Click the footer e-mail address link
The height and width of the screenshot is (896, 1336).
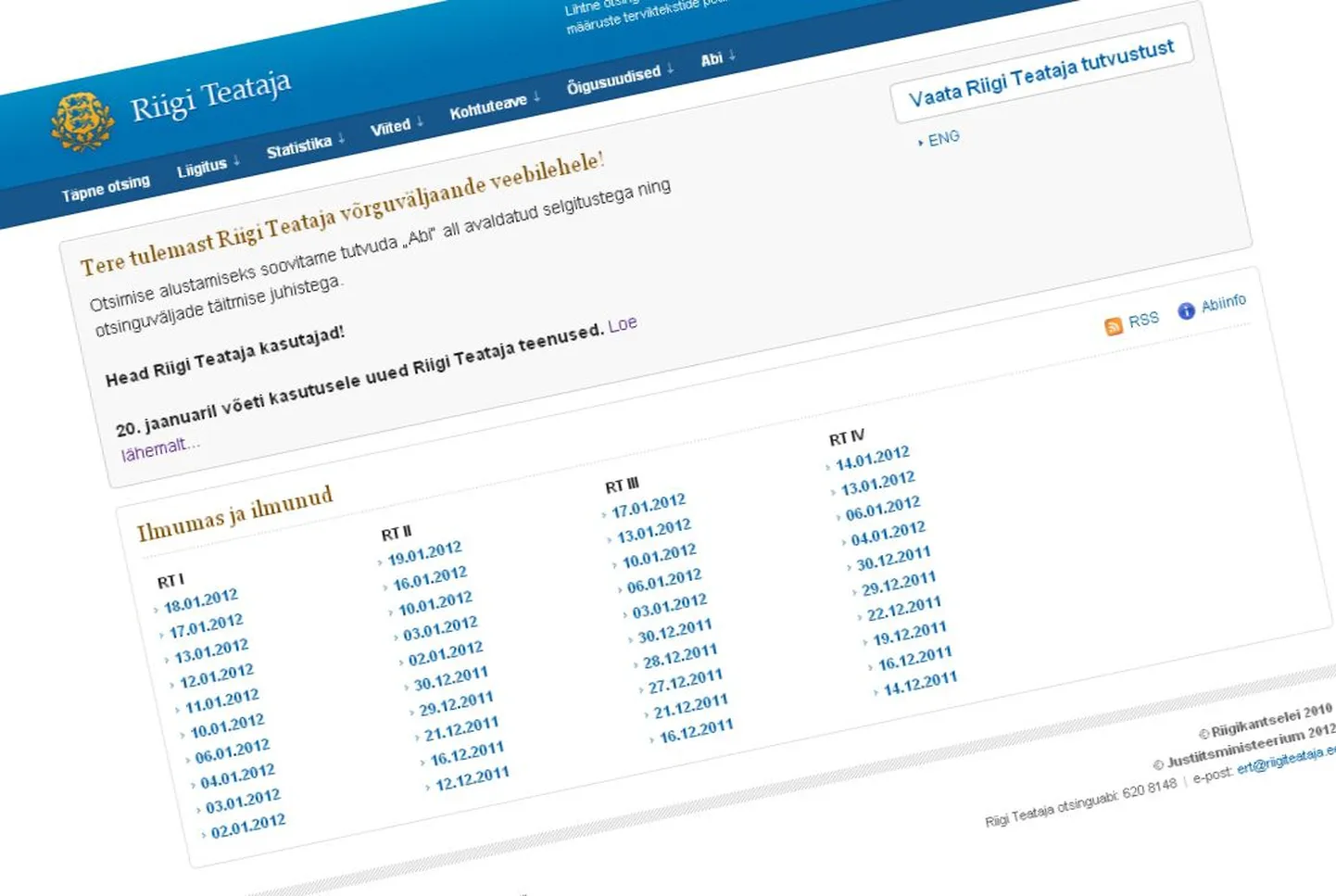(1286, 759)
